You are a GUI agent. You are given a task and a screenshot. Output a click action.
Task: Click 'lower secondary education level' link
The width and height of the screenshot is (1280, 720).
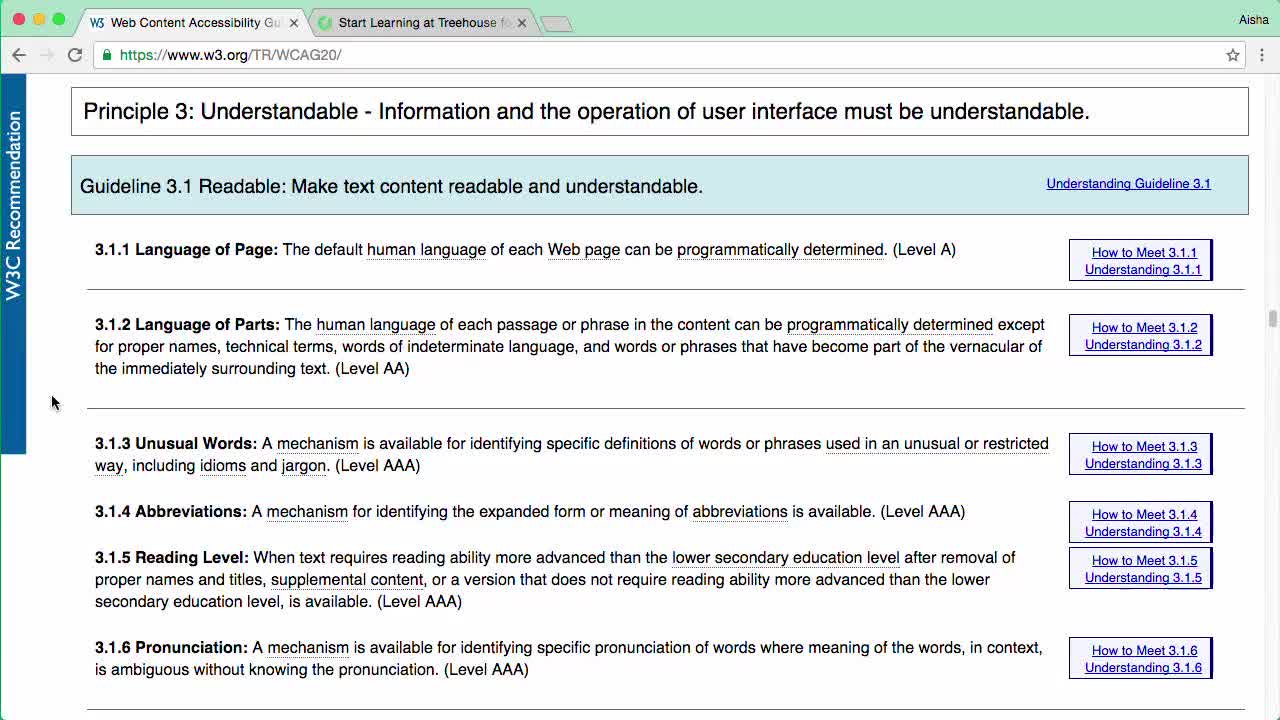tap(786, 558)
